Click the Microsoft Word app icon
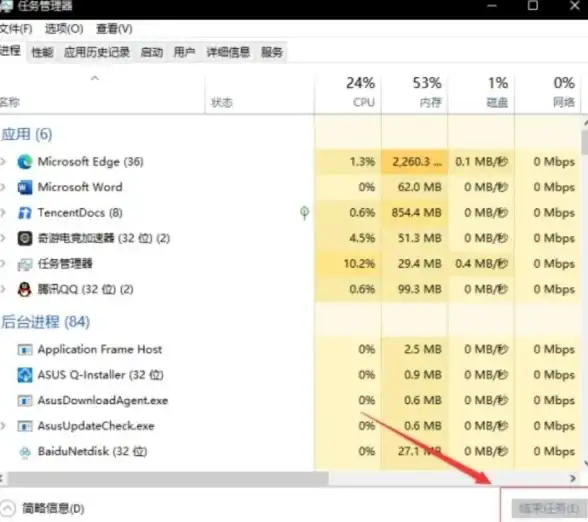The height and width of the screenshot is (522, 588). click(x=25, y=187)
